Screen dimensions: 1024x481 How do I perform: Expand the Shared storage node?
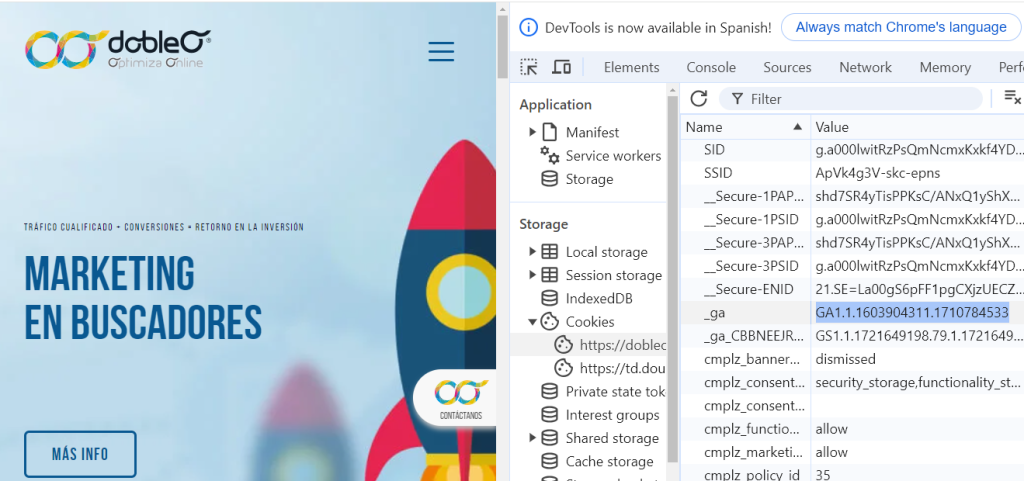[533, 438]
